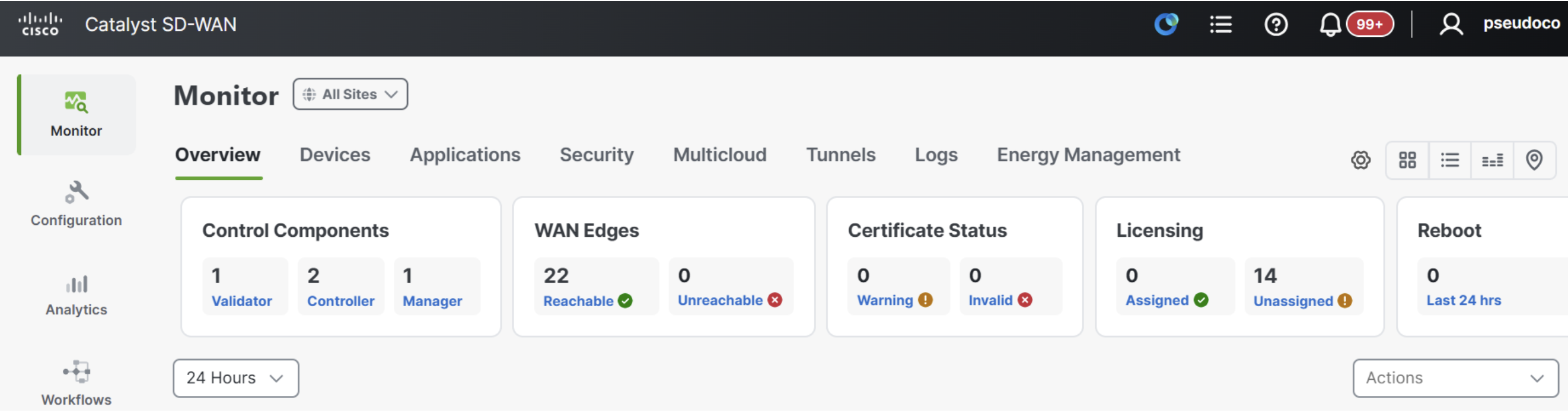Click the orange Warning status icon
1568x413 pixels.
click(x=925, y=300)
